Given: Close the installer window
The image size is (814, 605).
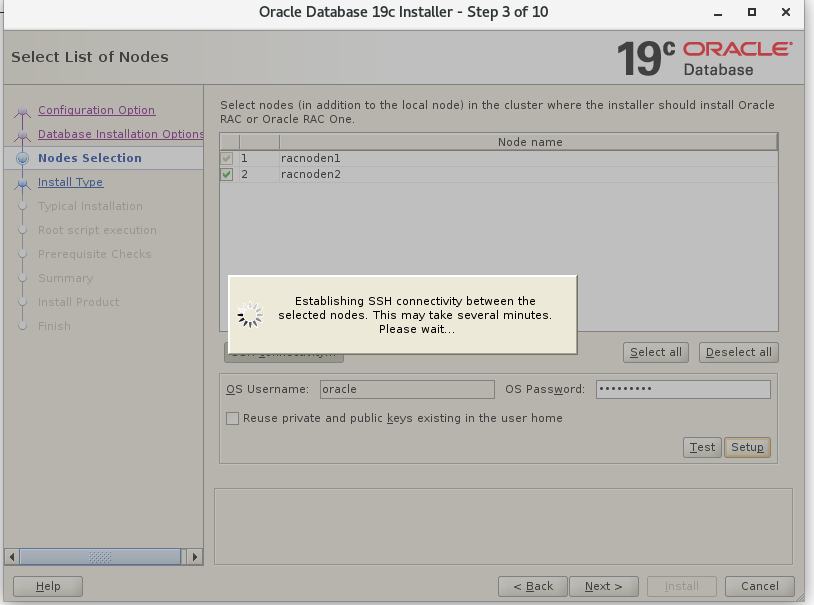Looking at the screenshot, I should (786, 12).
